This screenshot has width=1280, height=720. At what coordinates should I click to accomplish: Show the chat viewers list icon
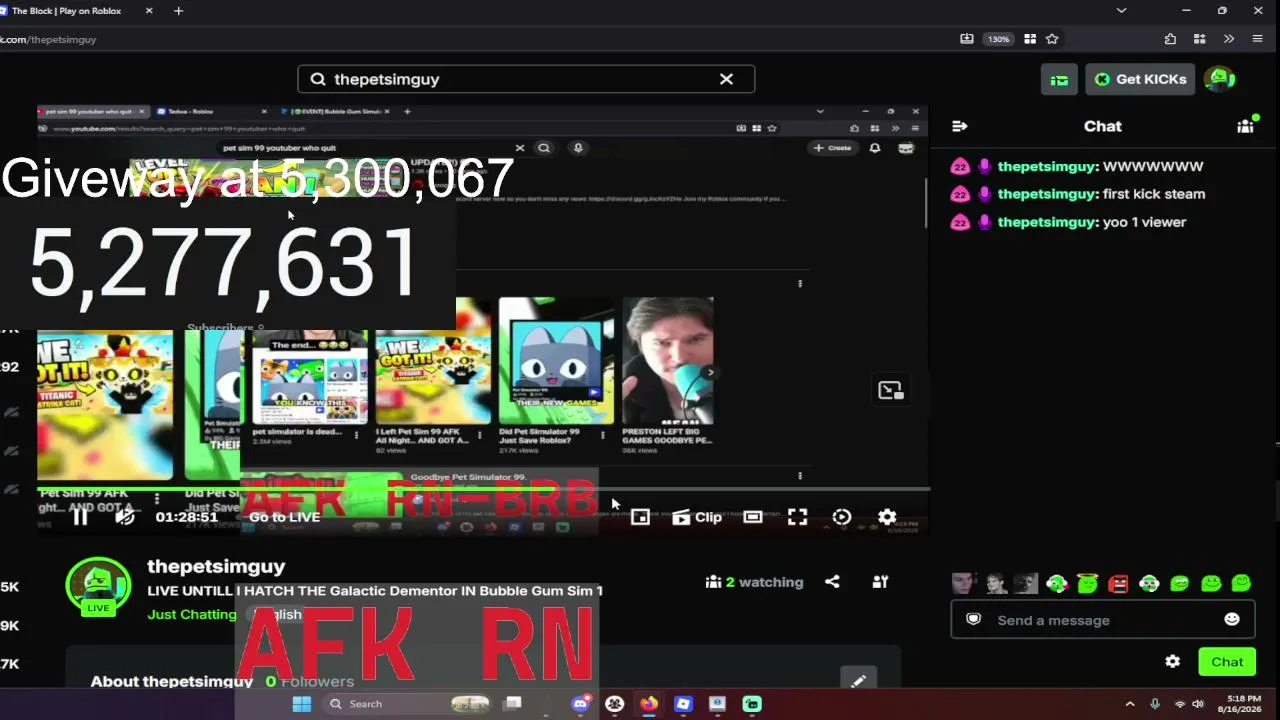click(x=1245, y=126)
